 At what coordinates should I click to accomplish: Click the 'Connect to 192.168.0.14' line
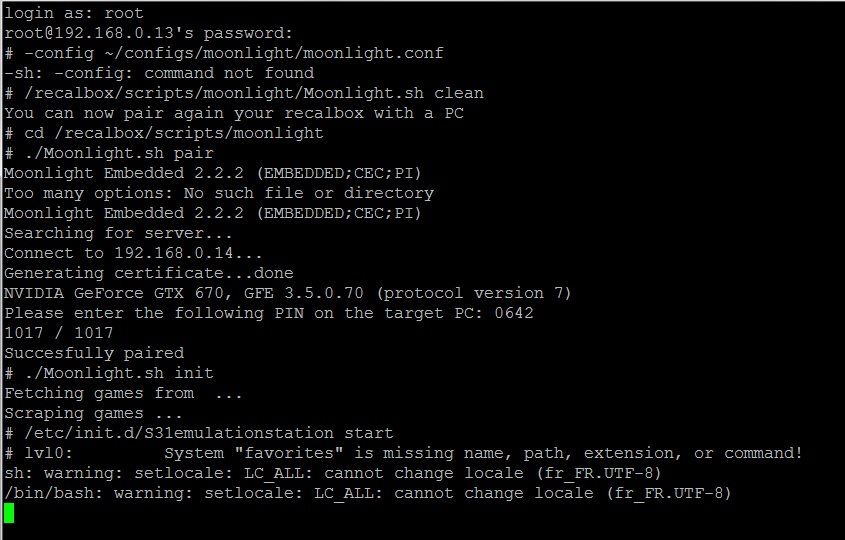tap(133, 253)
